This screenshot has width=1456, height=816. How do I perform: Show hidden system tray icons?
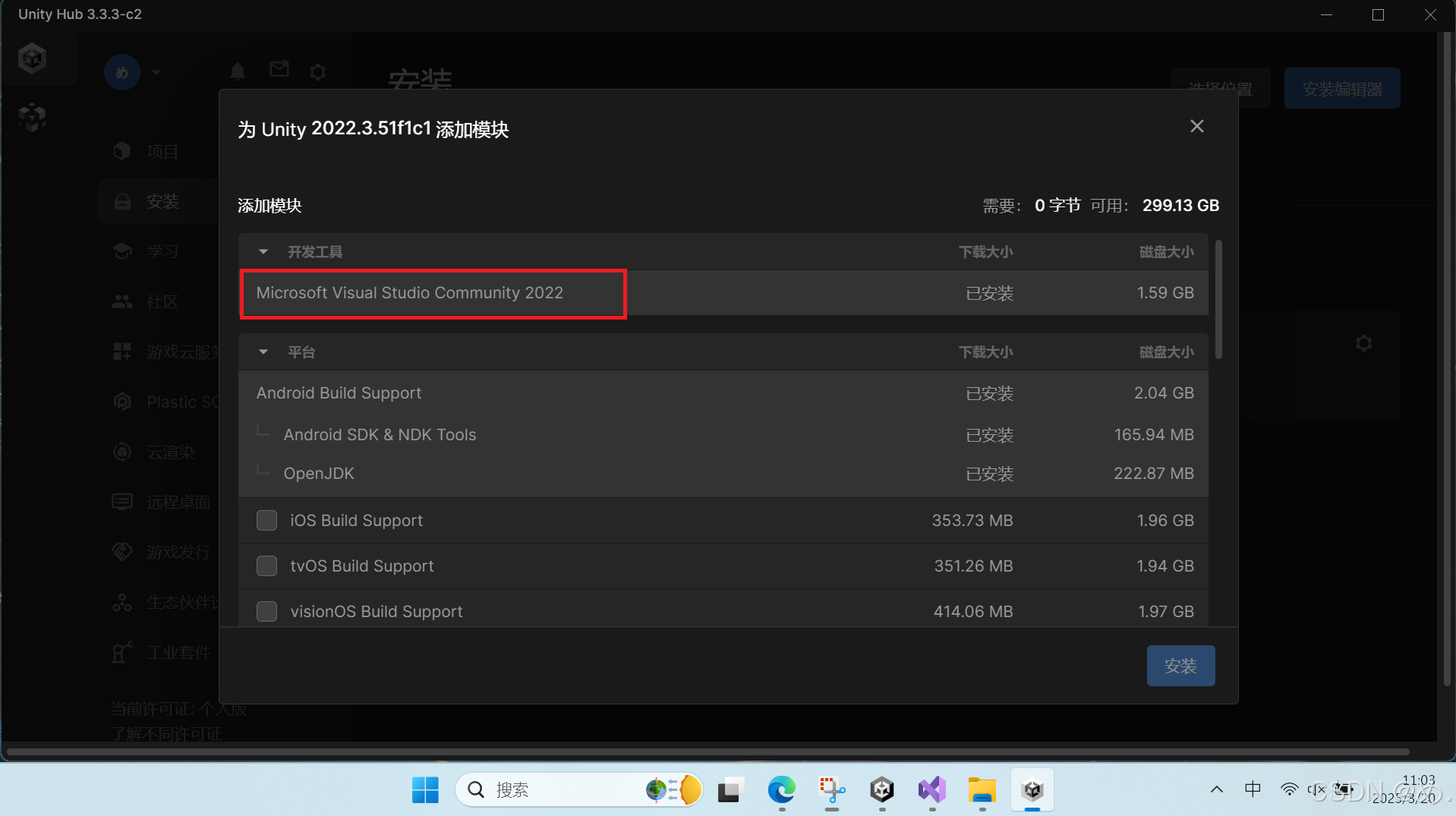[x=1217, y=789]
